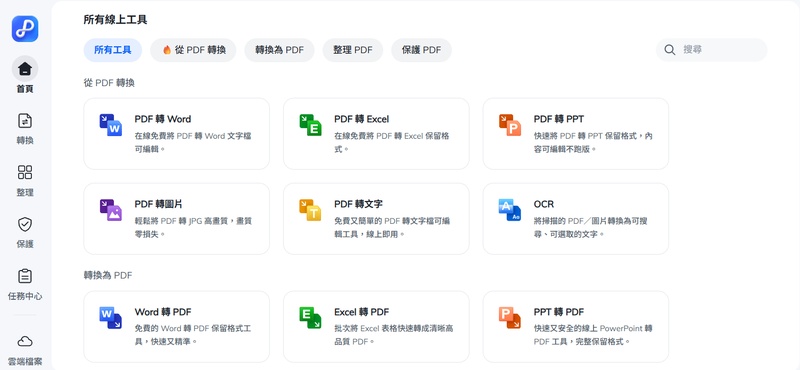800x370 pixels.
Task: Click the PDF 轉 Word description text
Action: click(x=193, y=143)
